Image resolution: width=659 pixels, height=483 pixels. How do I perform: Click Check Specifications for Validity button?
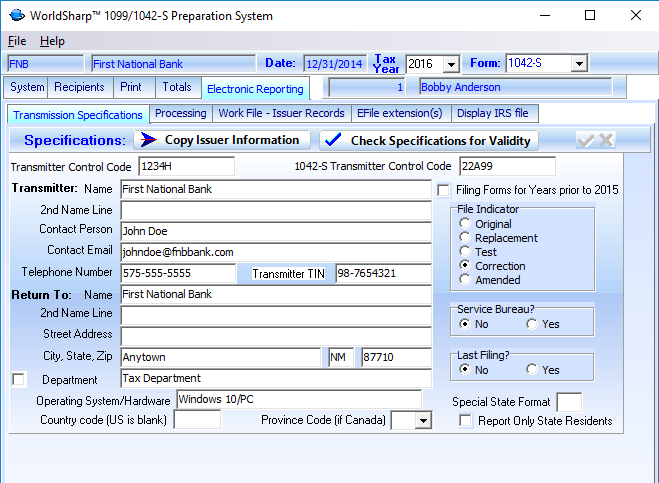[x=429, y=140]
